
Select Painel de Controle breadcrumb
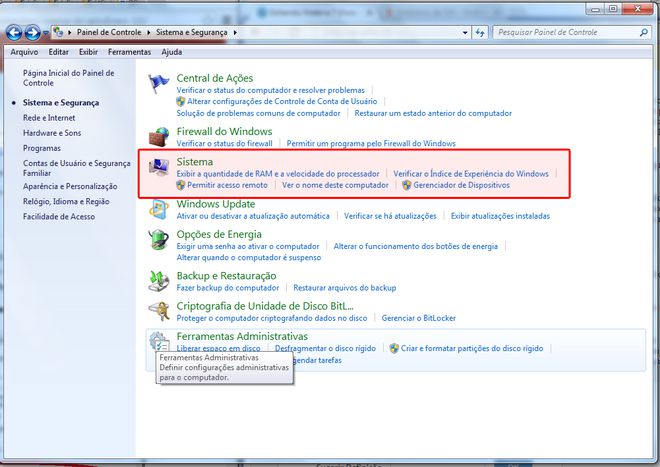109,32
